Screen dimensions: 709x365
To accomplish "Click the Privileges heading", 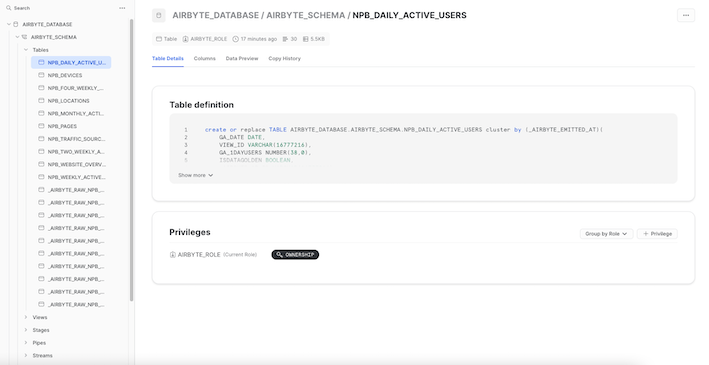I will pos(190,232).
